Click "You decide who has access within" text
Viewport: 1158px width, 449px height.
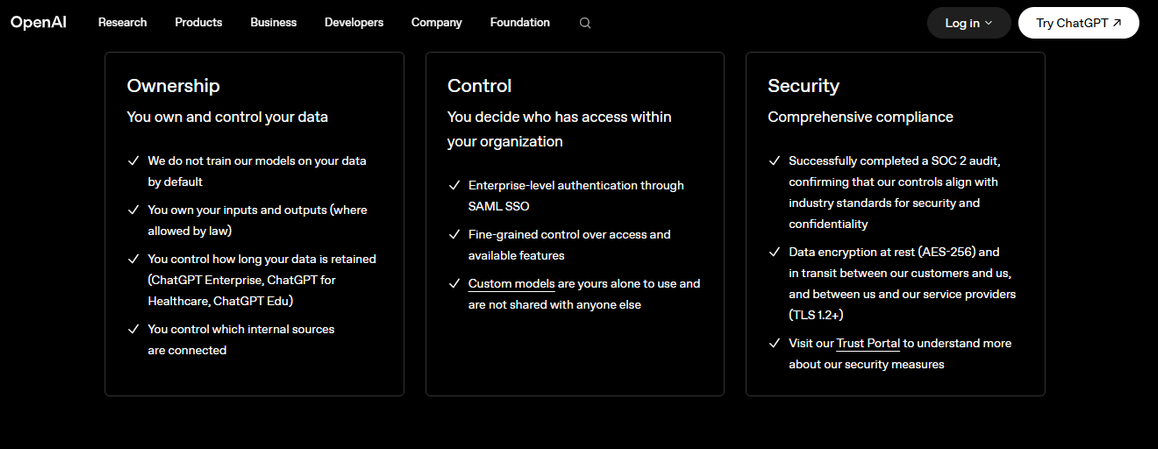tap(559, 117)
